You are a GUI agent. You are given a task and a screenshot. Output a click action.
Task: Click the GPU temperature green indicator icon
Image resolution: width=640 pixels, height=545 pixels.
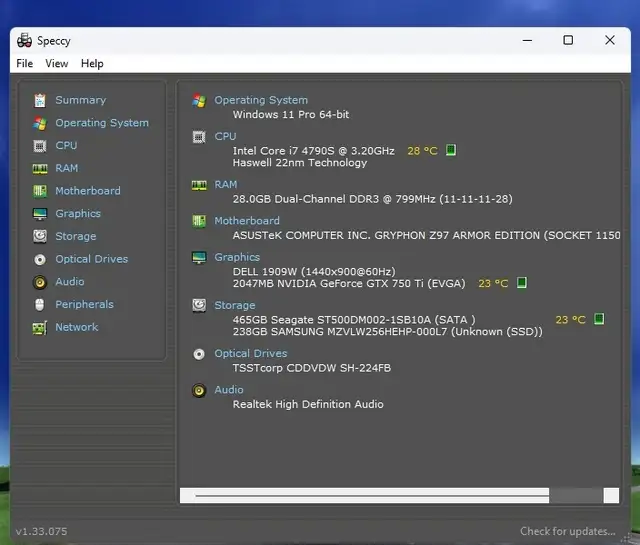pos(522,283)
